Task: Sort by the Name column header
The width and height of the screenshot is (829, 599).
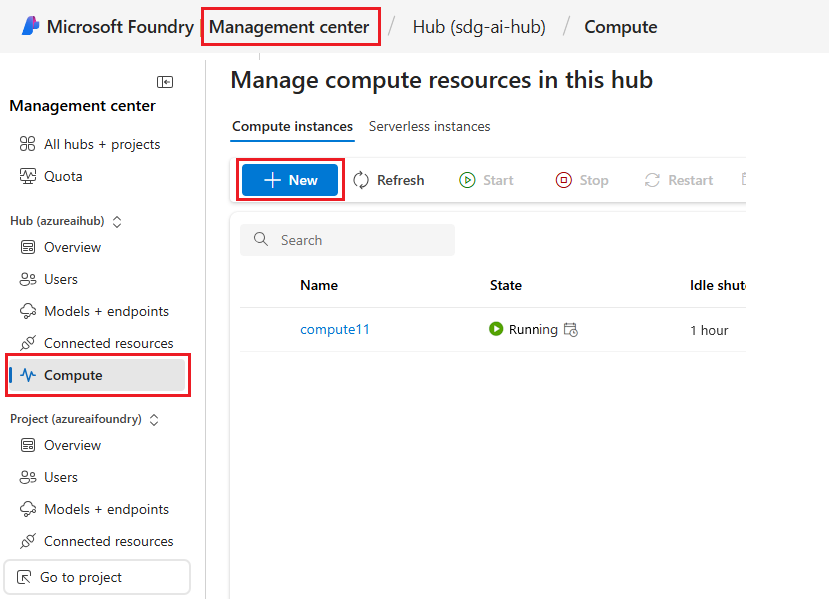Action: click(x=319, y=285)
